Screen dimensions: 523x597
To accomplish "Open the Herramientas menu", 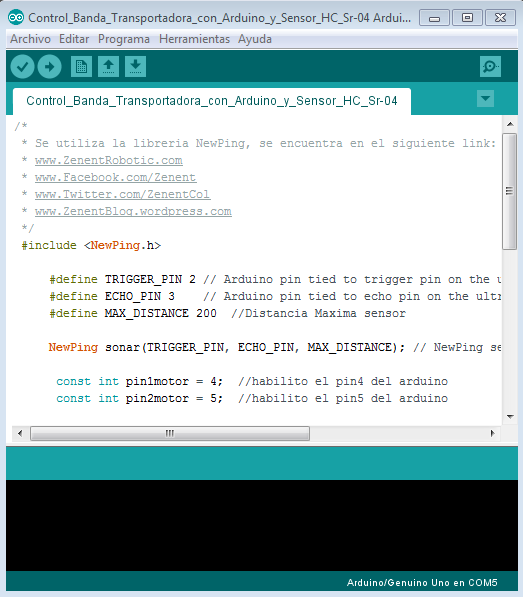I will pyautogui.click(x=195, y=39).
